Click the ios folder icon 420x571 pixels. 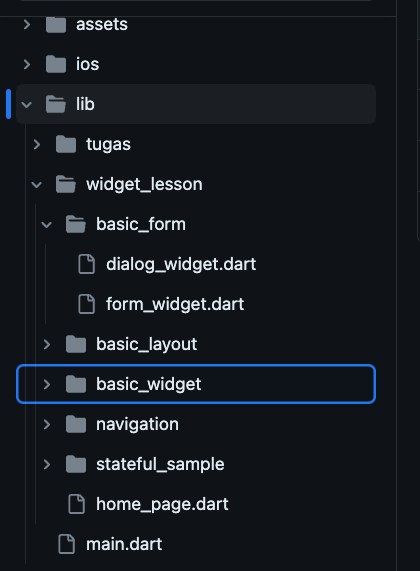[56, 64]
